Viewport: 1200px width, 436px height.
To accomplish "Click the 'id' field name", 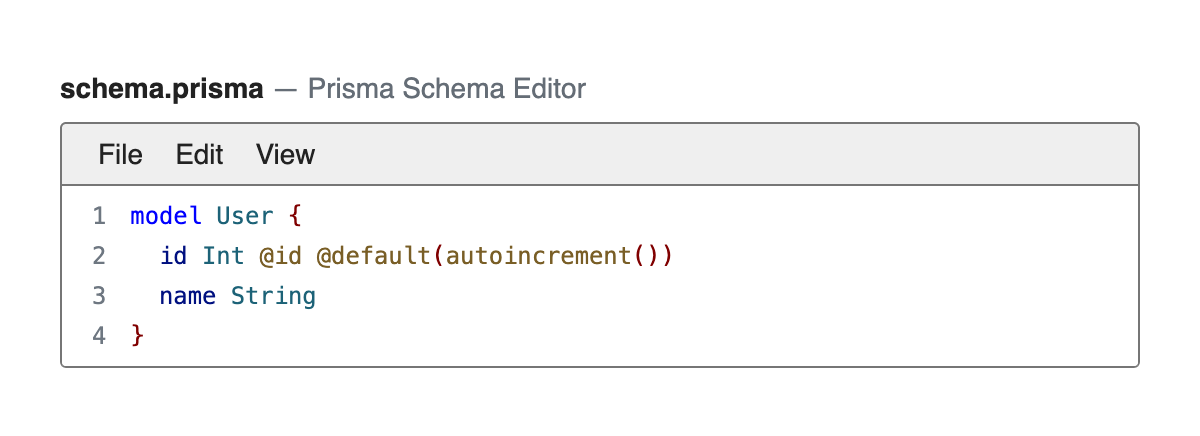I will click(173, 256).
